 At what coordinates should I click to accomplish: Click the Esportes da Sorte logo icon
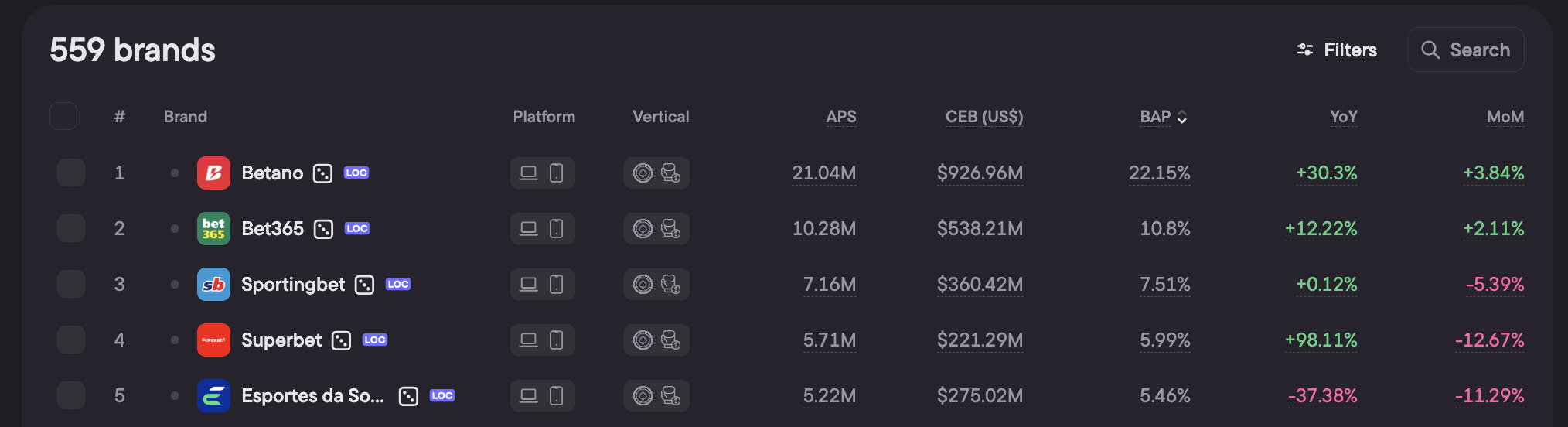coord(213,395)
